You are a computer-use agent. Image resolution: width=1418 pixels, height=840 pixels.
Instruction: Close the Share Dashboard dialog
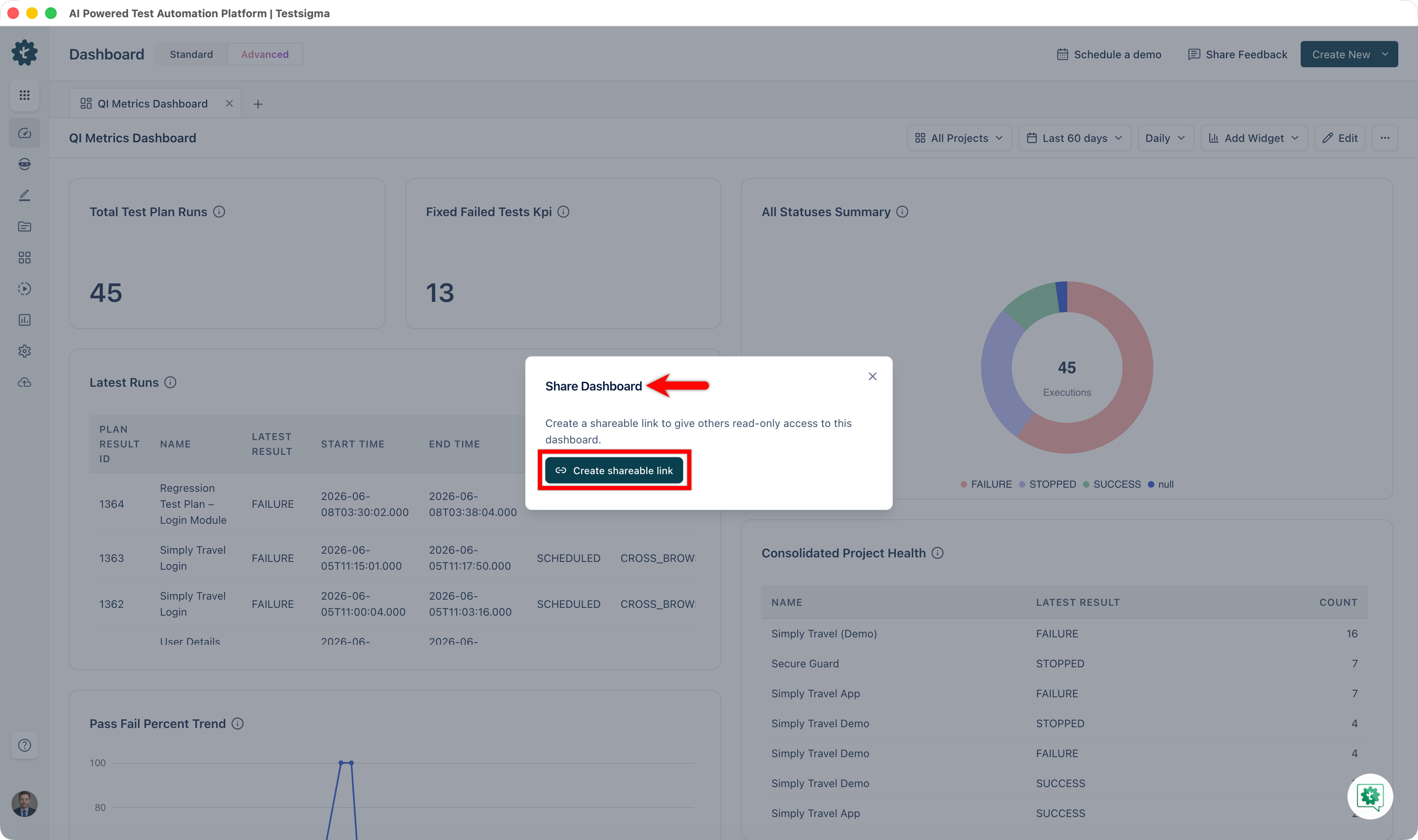pyautogui.click(x=872, y=377)
